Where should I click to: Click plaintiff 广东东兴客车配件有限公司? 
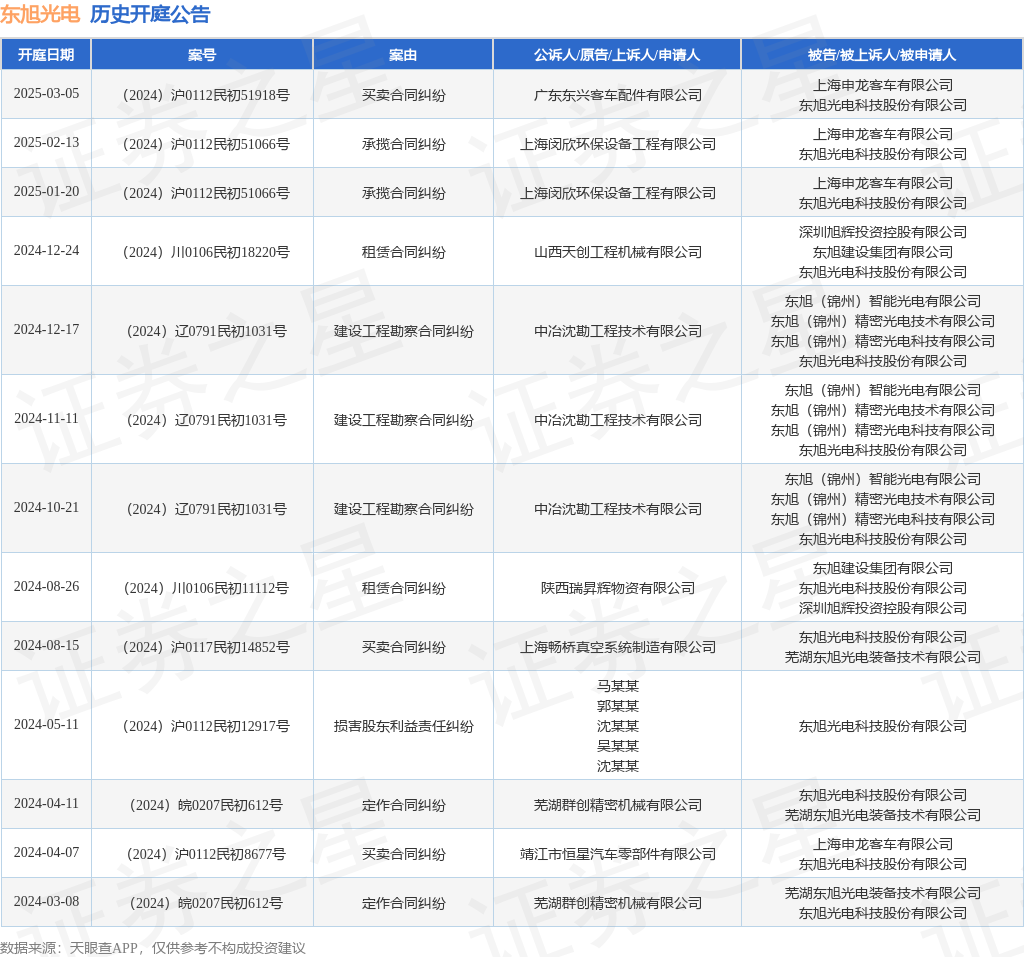click(x=618, y=95)
